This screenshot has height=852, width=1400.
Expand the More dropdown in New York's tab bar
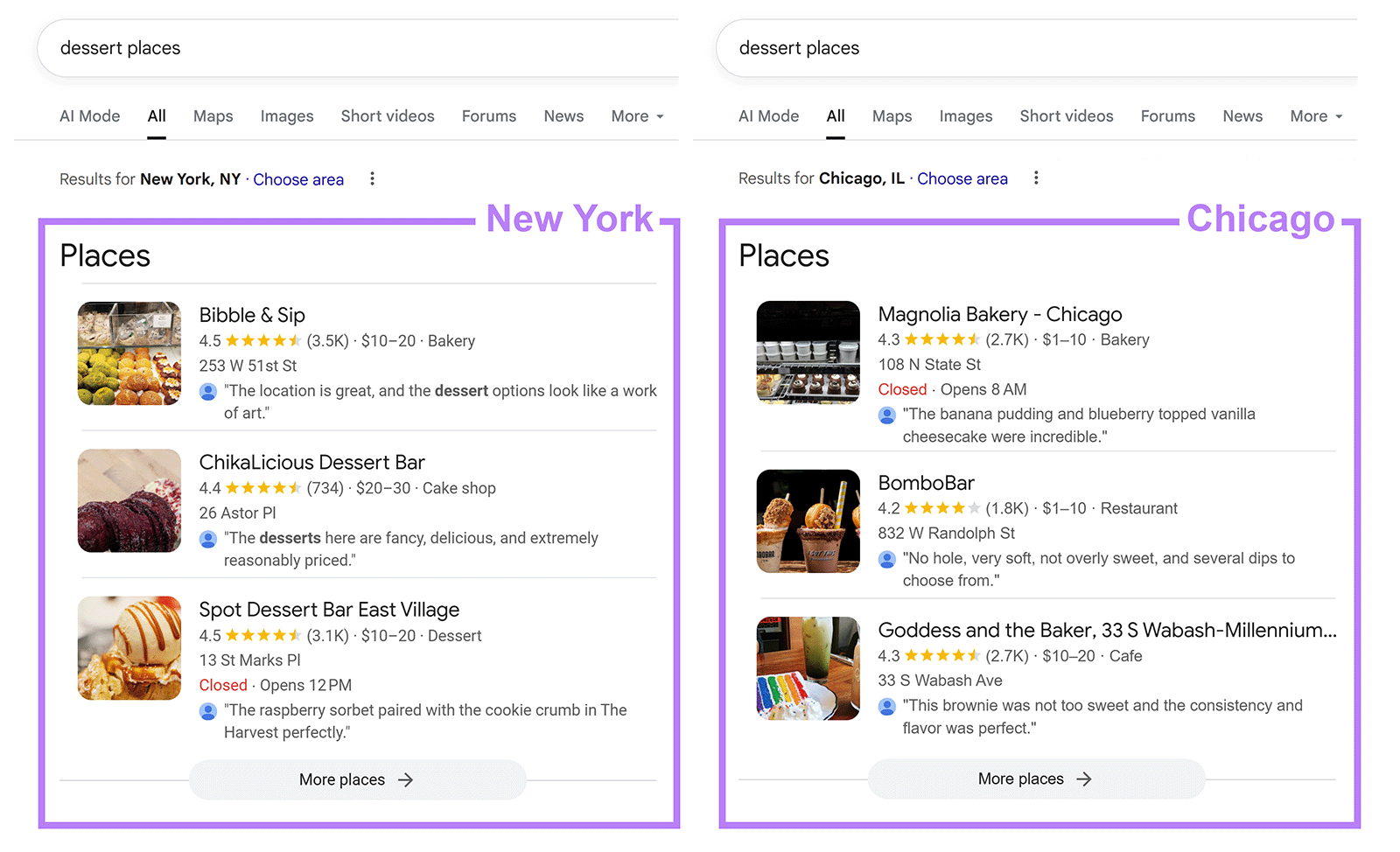[637, 115]
